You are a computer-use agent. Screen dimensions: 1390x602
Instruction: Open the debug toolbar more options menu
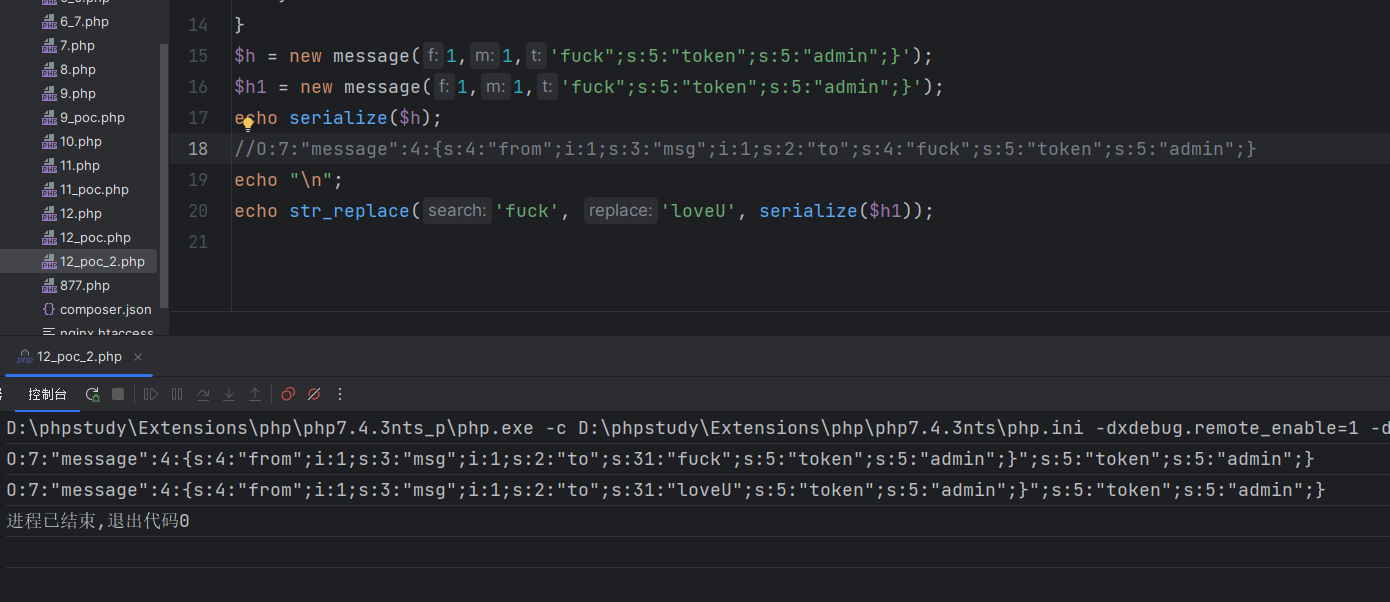coord(340,394)
